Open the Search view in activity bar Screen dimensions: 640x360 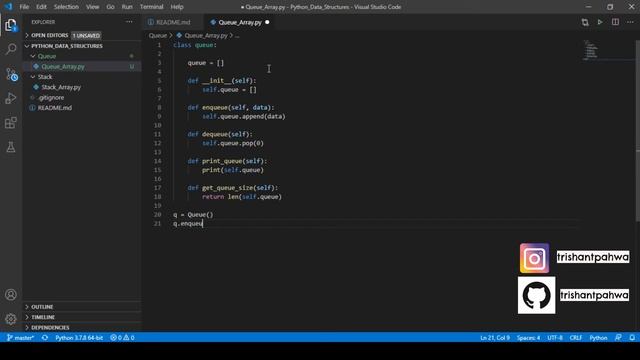(11, 49)
